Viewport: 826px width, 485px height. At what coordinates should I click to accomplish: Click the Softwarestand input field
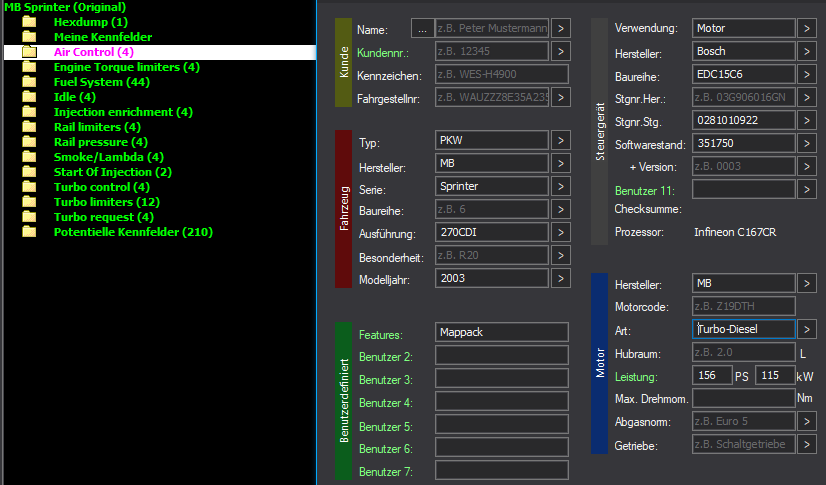pos(743,144)
